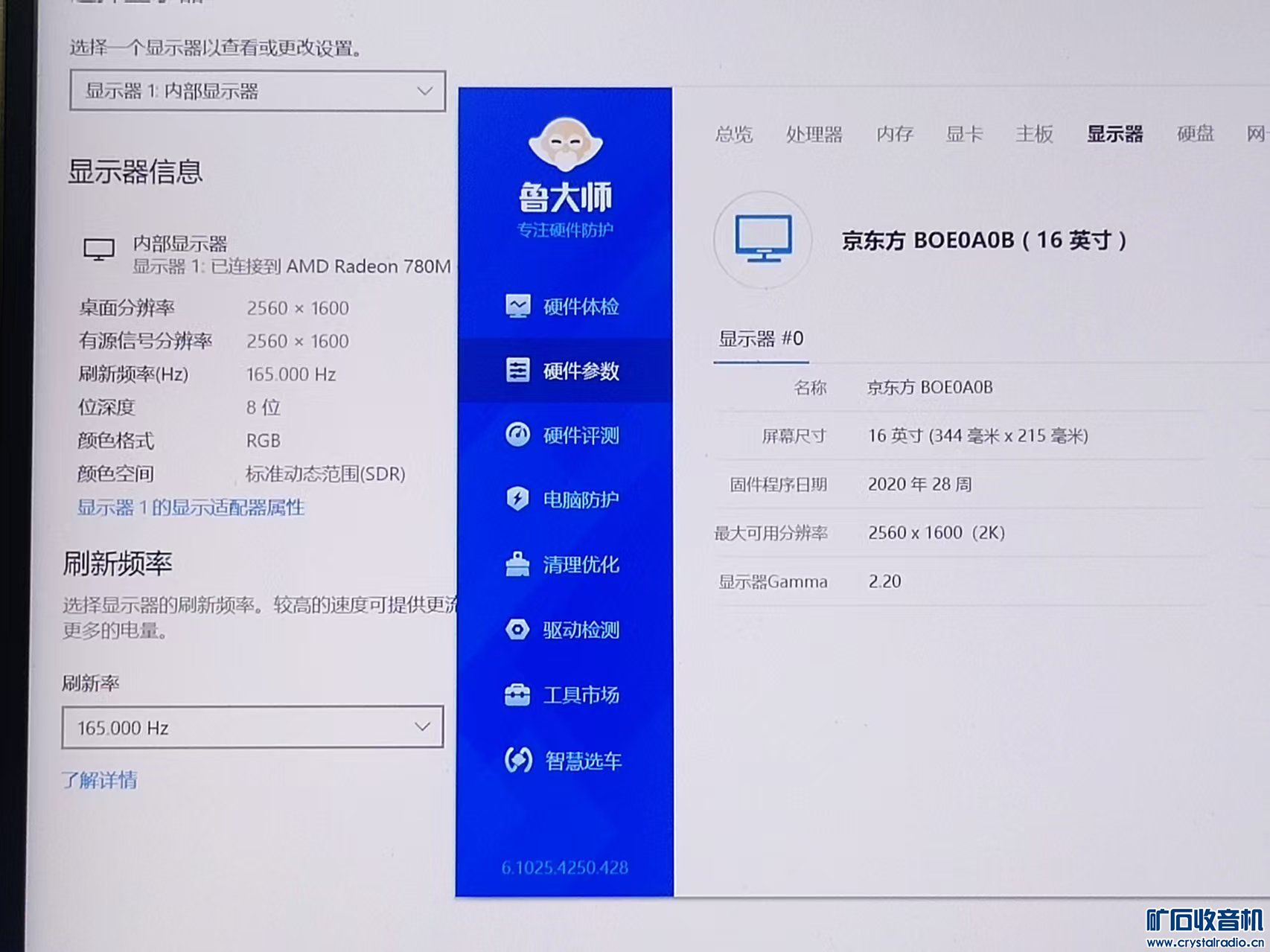1270x952 pixels.
Task: Click the 电脑防护 shield icon
Action: (x=517, y=499)
